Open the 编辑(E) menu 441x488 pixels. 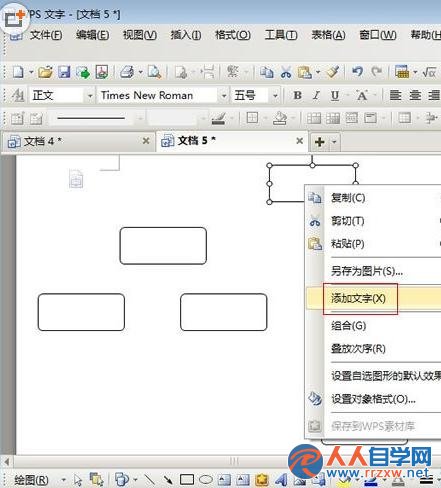(93, 35)
